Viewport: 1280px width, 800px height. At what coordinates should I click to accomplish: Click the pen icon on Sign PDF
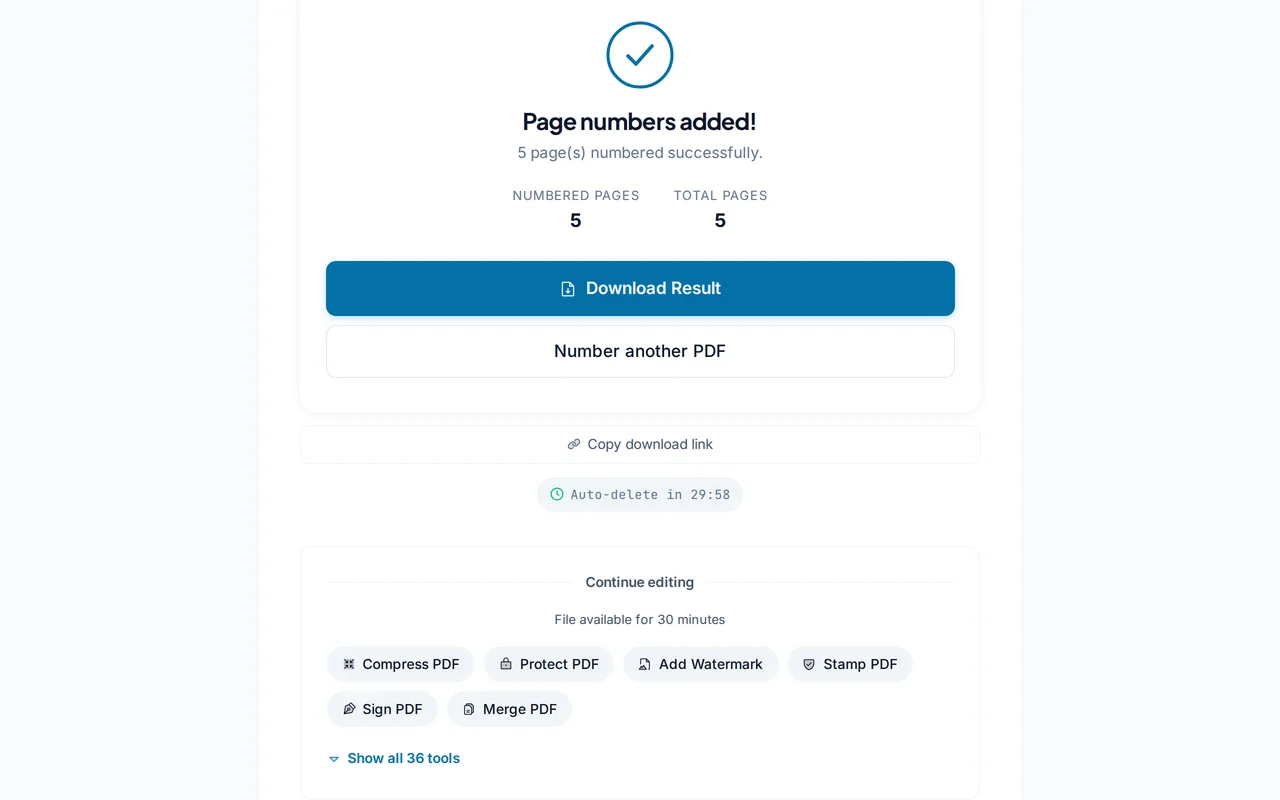(x=351, y=708)
